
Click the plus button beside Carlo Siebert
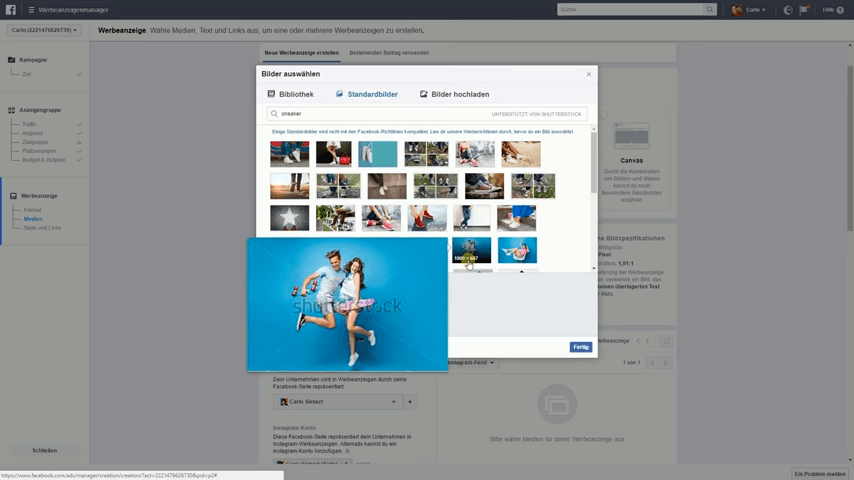pyautogui.click(x=410, y=402)
